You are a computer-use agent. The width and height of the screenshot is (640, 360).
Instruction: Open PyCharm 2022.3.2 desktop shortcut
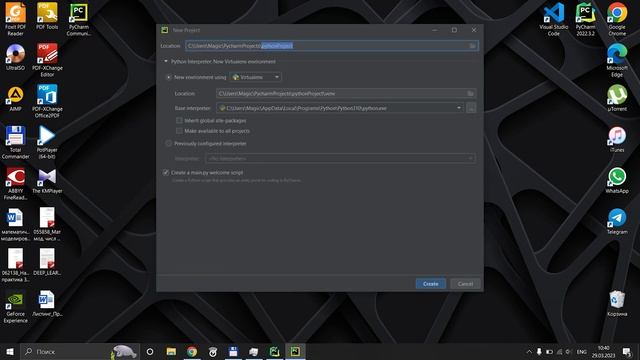585,19
